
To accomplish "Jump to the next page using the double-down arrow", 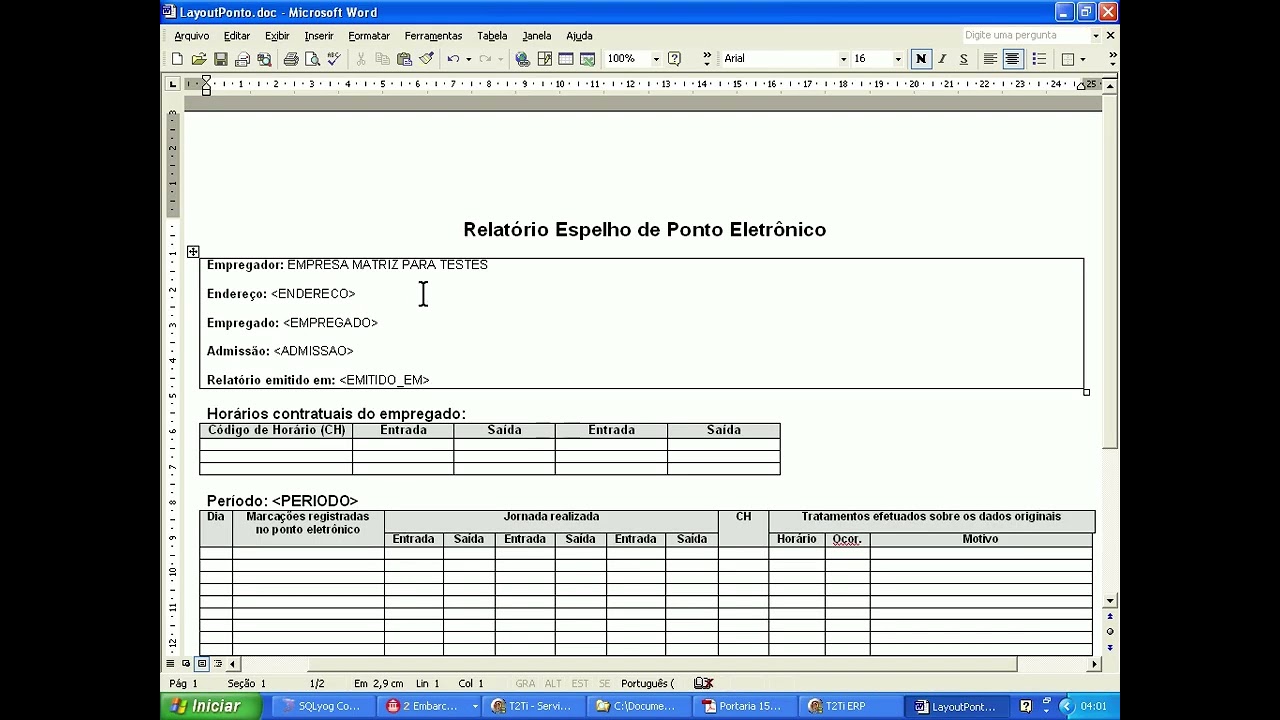I will click(x=1110, y=647).
